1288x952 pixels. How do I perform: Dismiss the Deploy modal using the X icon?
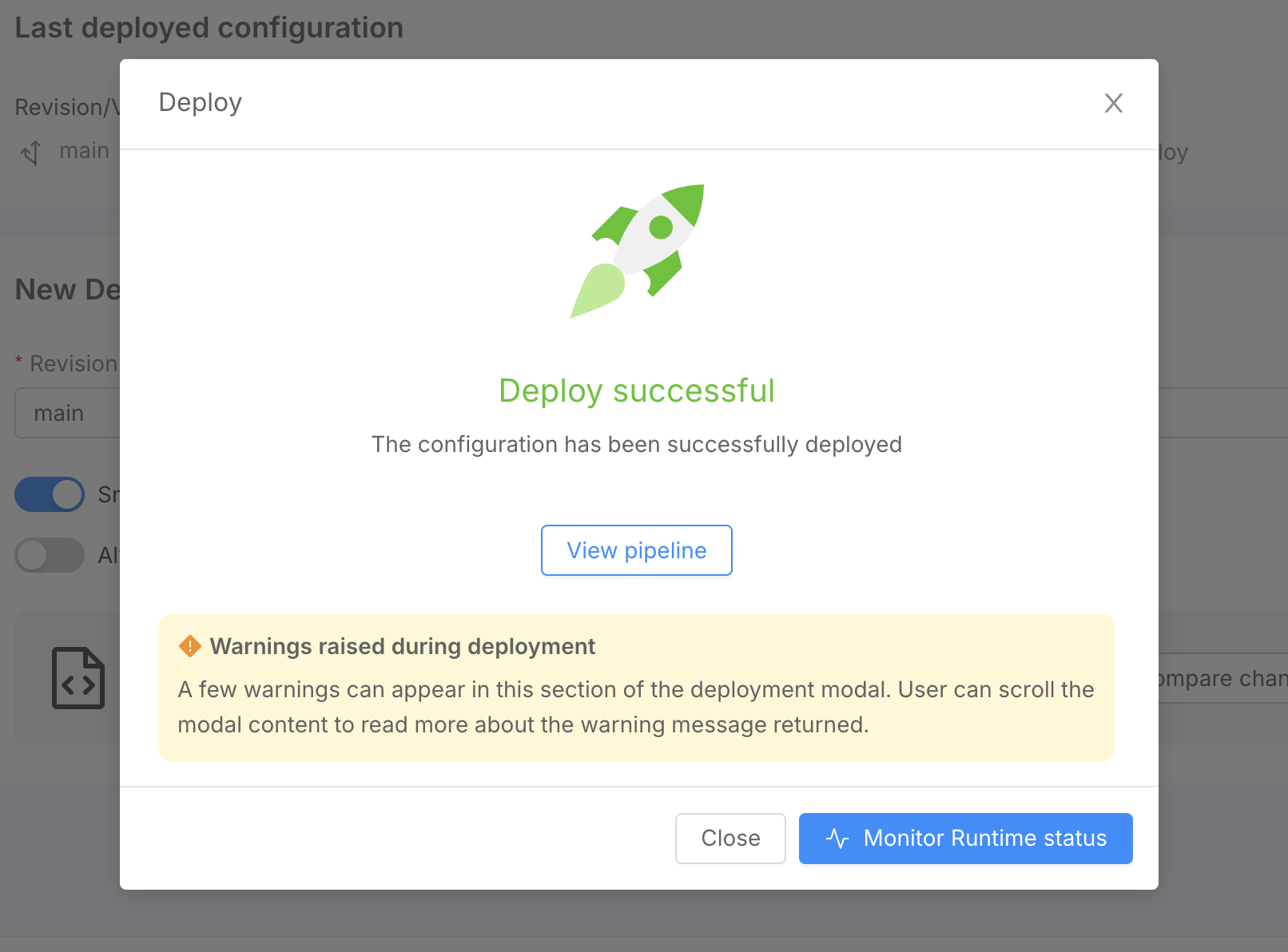[1113, 103]
